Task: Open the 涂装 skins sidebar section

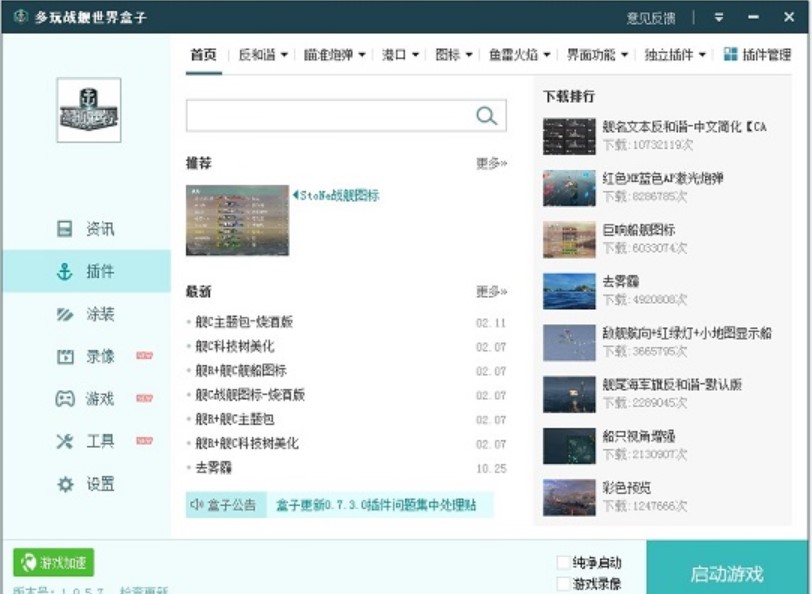Action: (86, 314)
